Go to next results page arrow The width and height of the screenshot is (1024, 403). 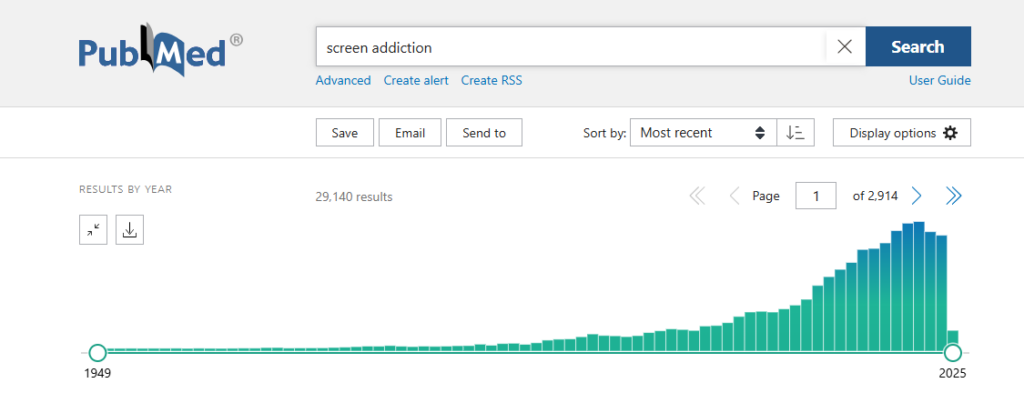[x=917, y=196]
